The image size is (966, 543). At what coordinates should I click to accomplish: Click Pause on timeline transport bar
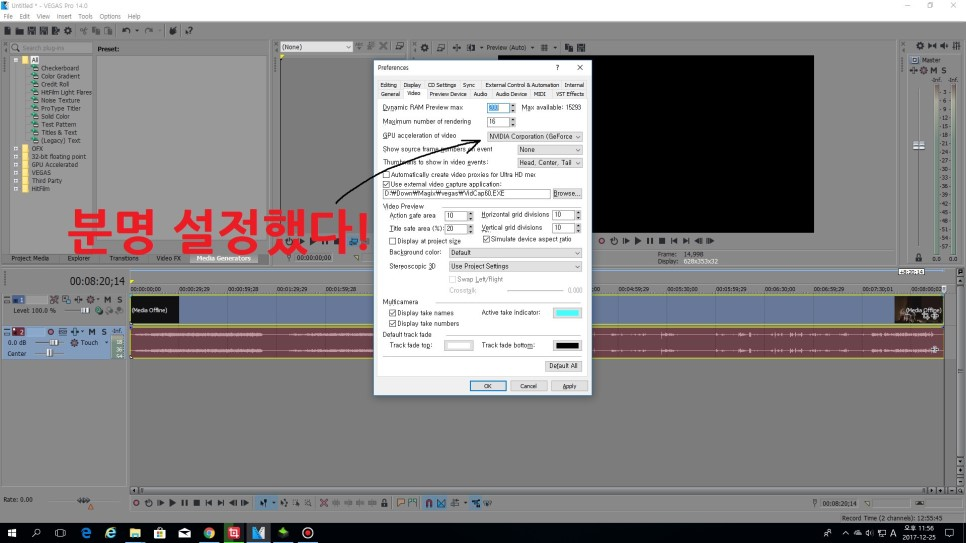click(184, 503)
